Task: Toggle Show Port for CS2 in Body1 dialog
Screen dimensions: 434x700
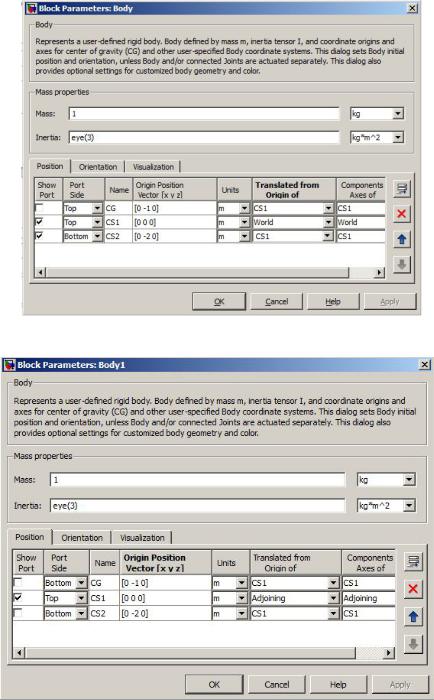Action: (x=18, y=613)
